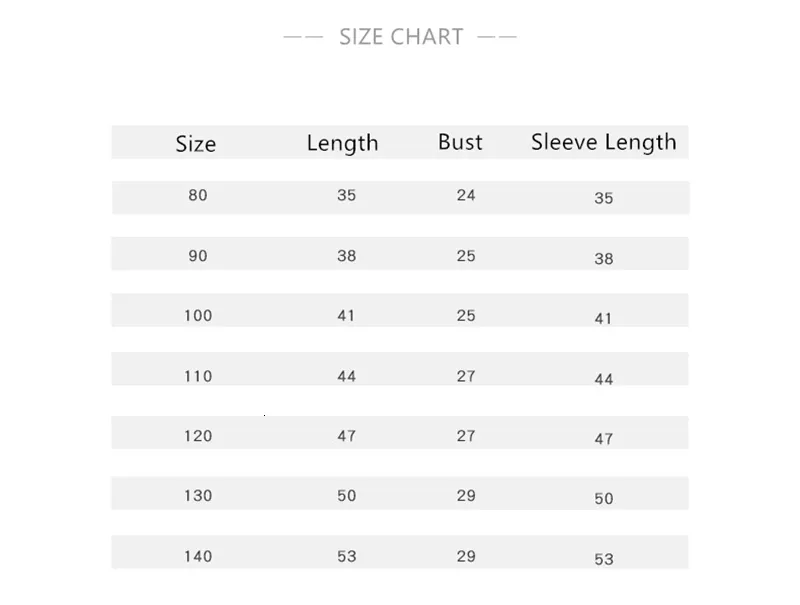Click the Bust column header
The width and height of the screenshot is (800, 605).
coord(460,142)
